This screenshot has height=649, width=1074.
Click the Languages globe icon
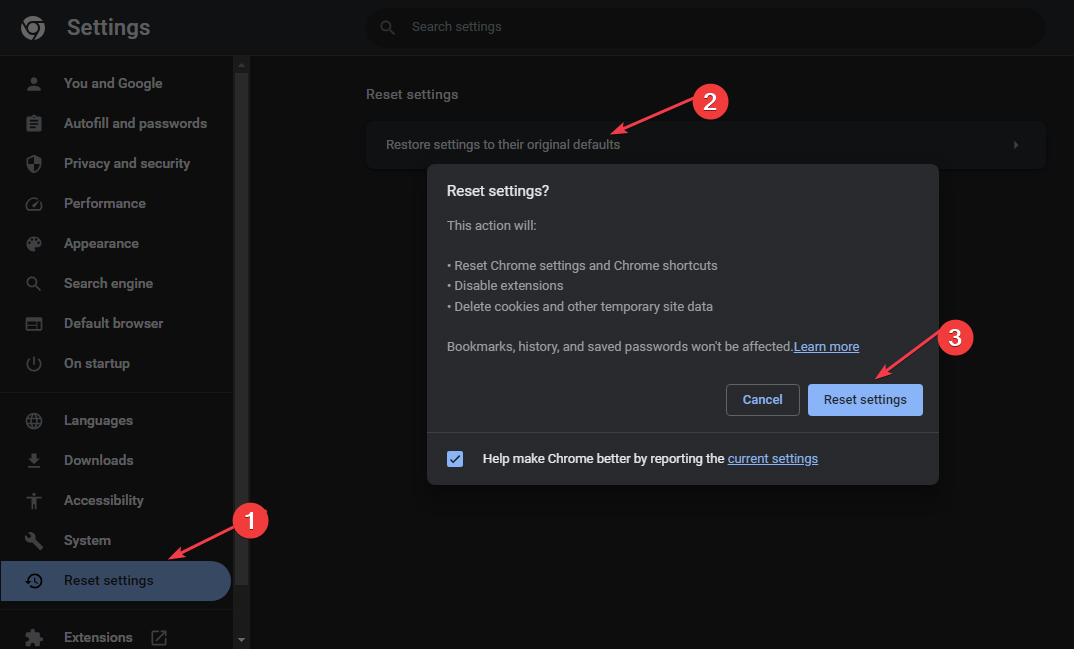(x=34, y=421)
